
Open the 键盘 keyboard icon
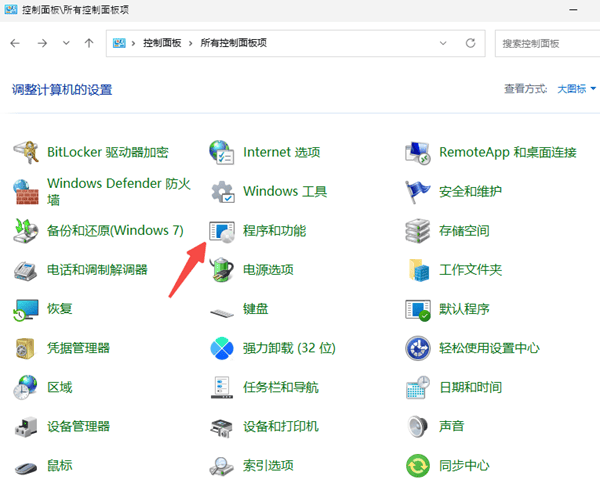coord(222,313)
